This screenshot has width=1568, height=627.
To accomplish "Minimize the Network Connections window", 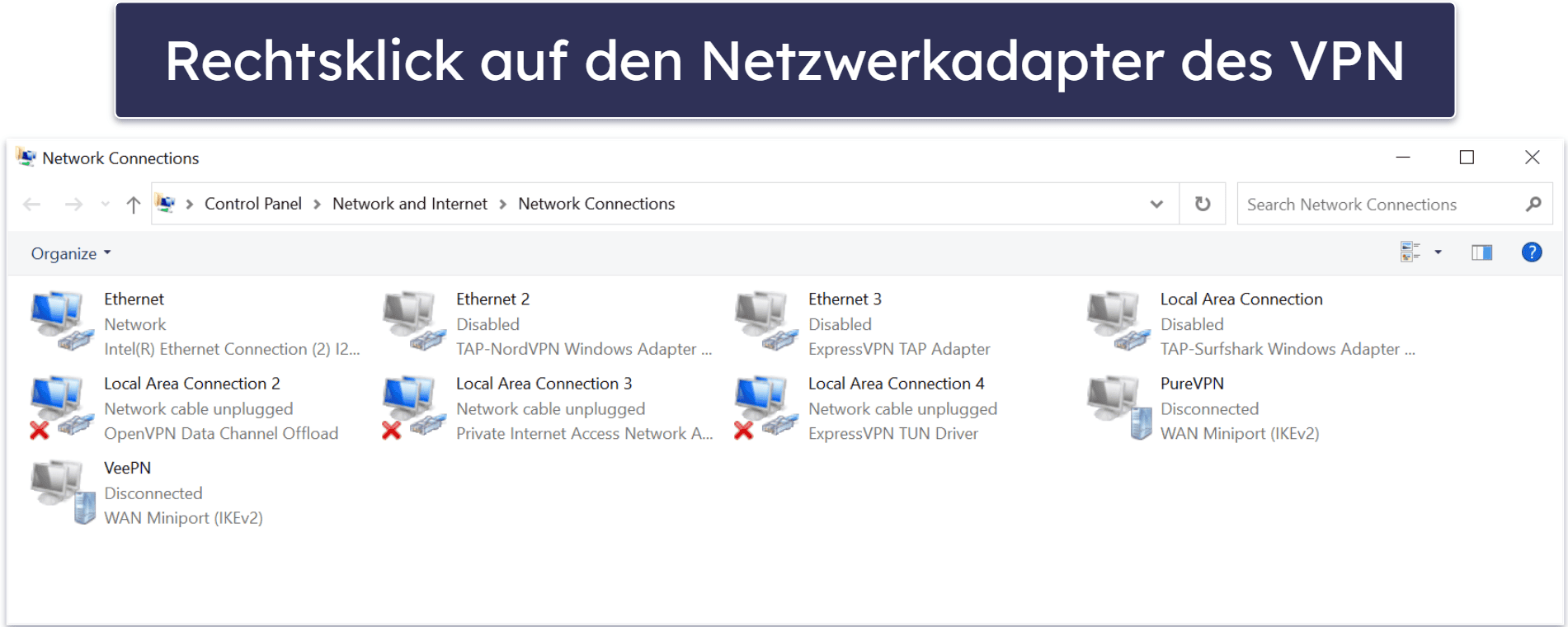I will pos(1403,157).
